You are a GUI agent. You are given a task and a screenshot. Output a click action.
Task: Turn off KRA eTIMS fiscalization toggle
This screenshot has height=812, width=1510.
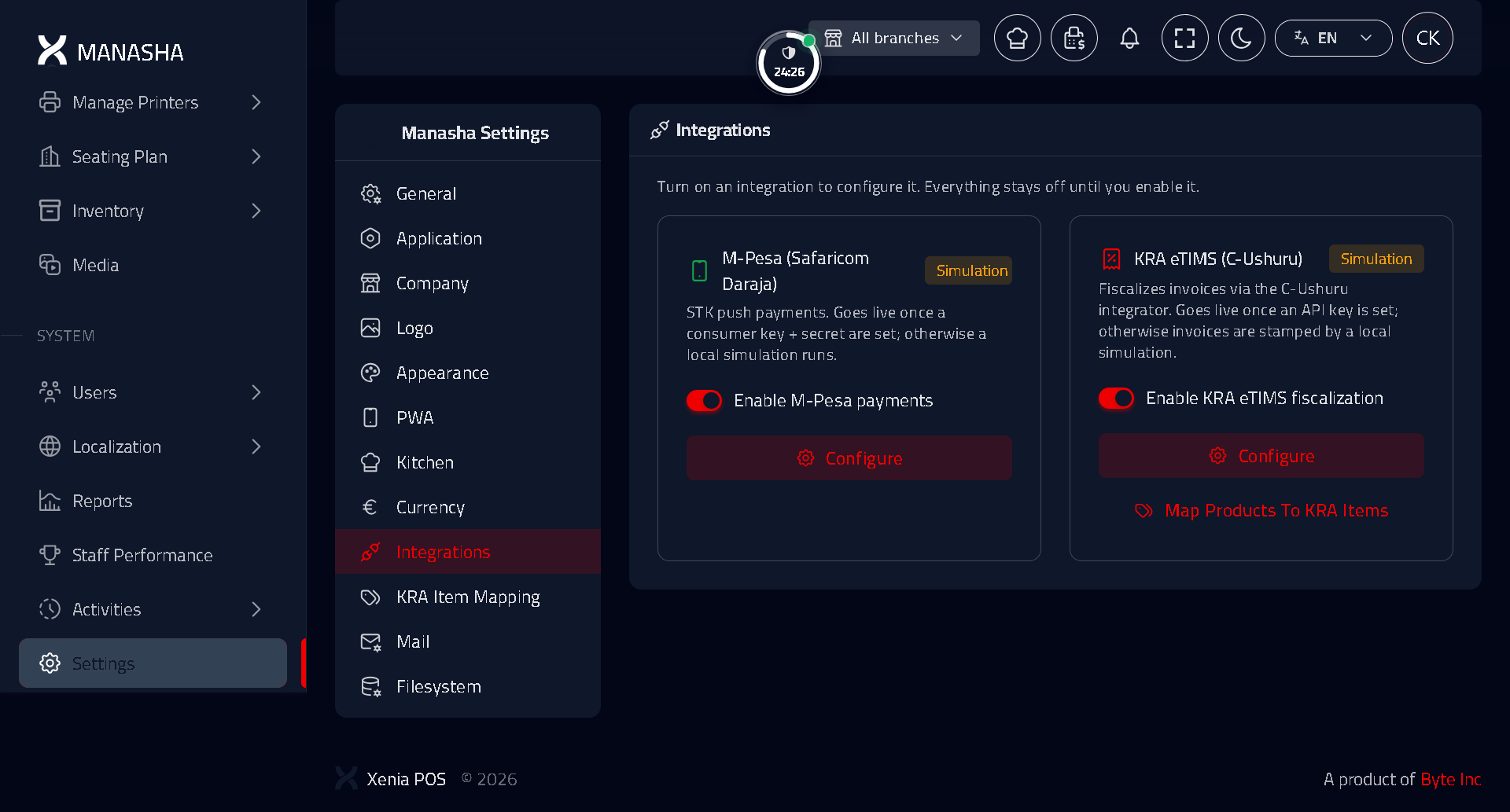coord(1116,398)
